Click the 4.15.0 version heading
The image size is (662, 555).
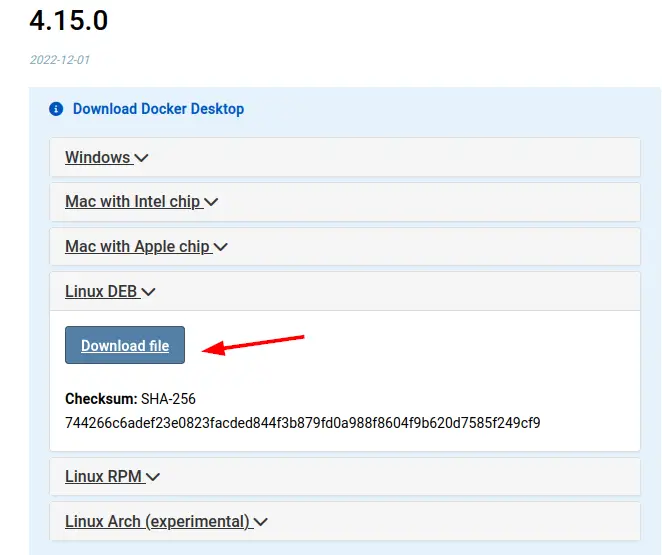[69, 20]
